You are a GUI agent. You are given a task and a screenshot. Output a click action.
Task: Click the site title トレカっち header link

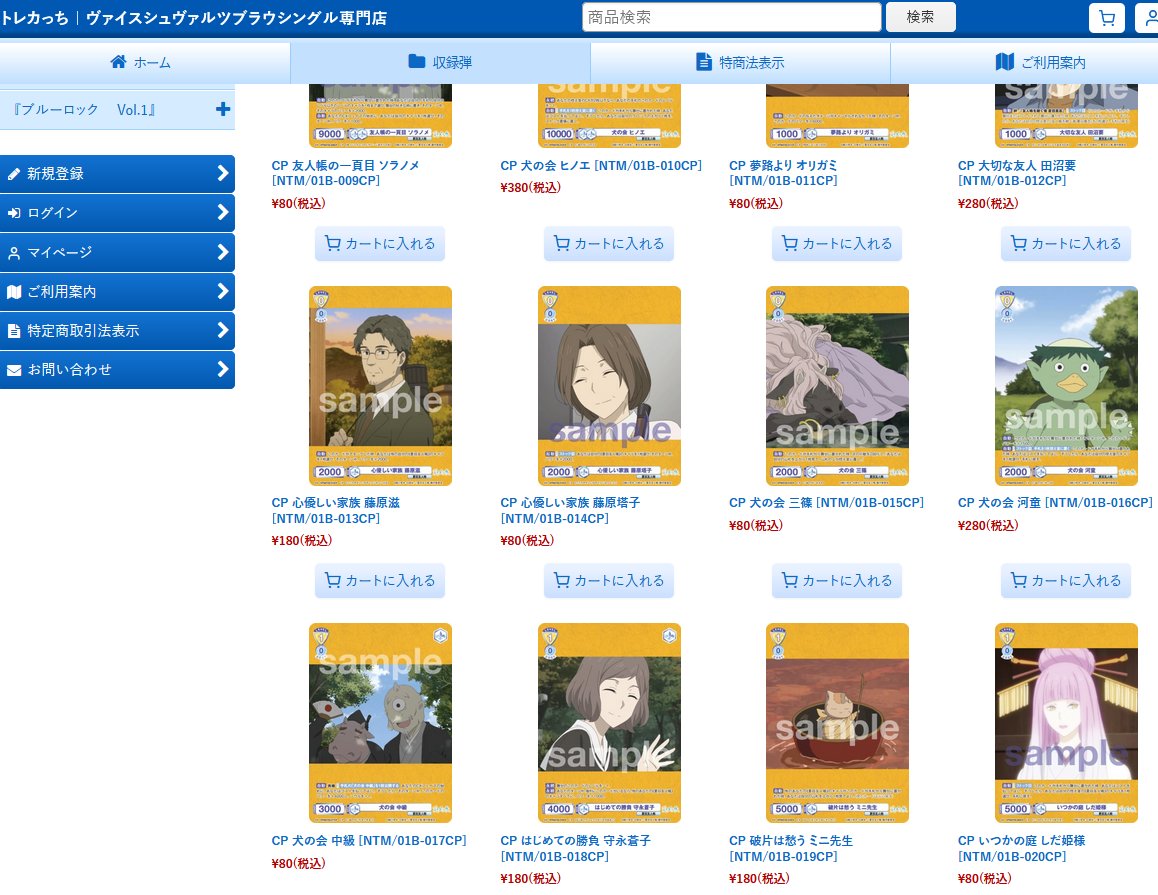click(x=193, y=18)
